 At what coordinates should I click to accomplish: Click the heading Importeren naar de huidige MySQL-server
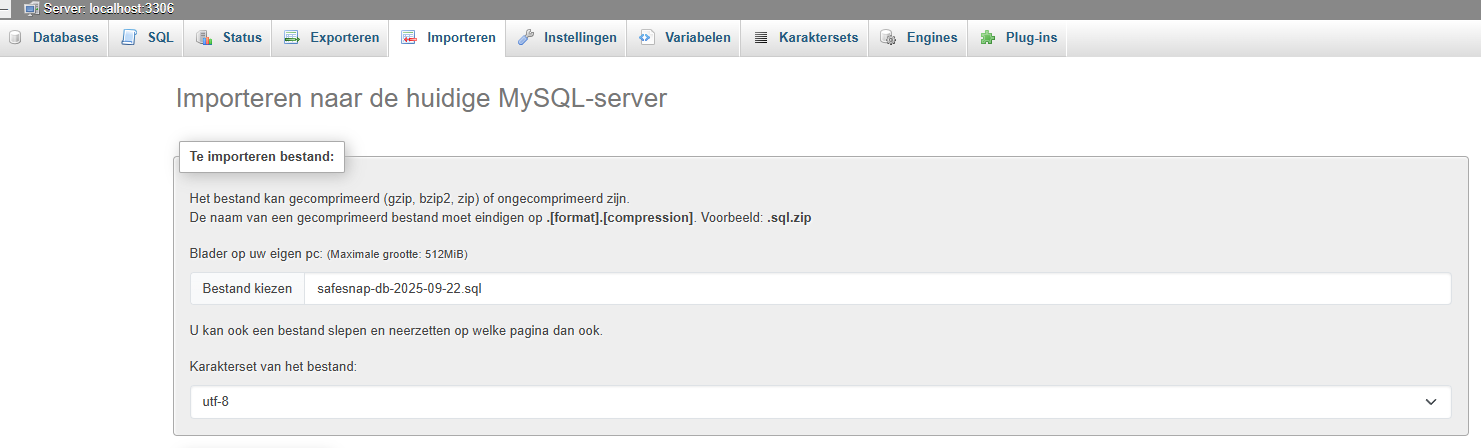421,99
